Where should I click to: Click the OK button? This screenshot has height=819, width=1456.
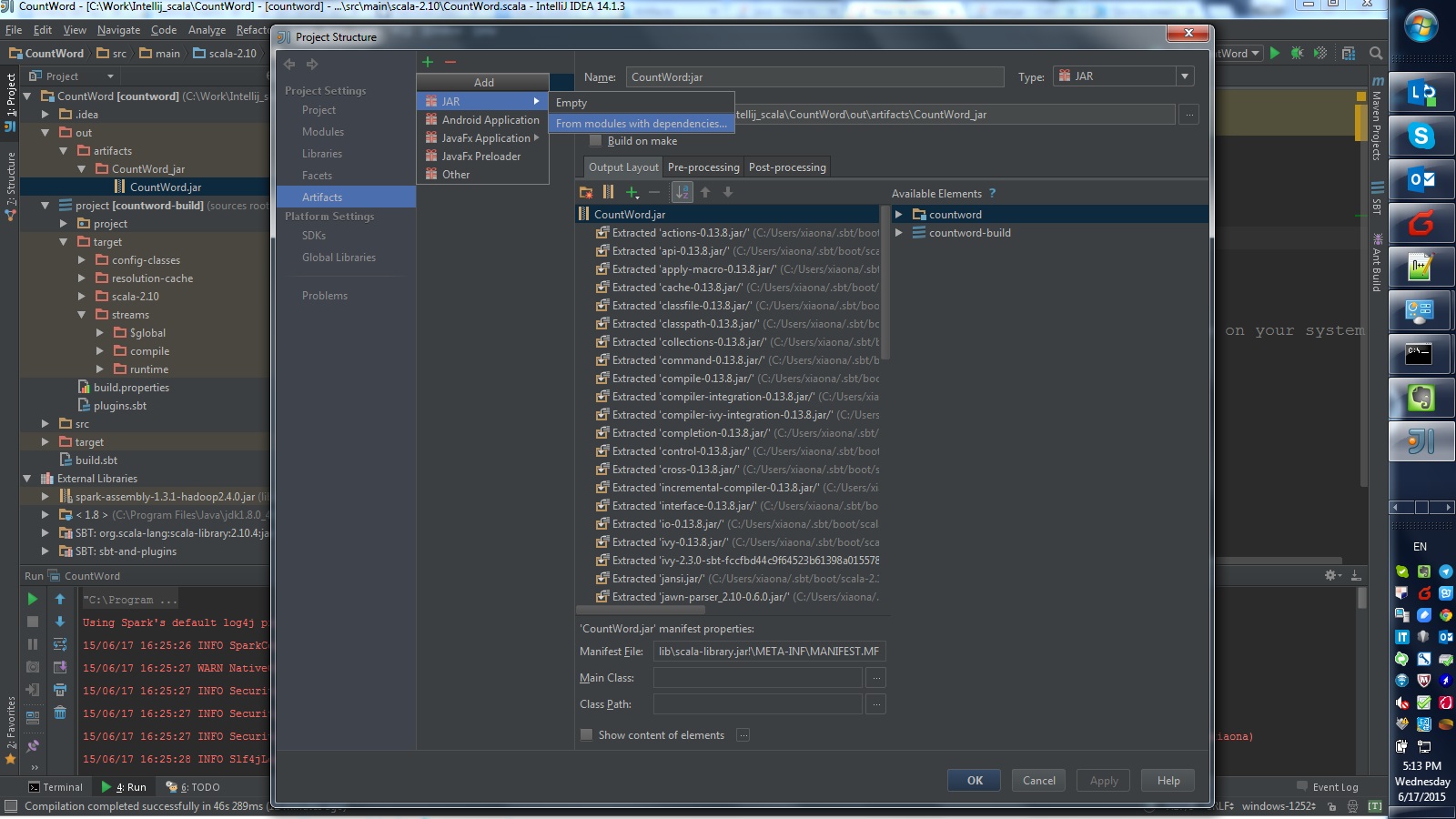[975, 781]
